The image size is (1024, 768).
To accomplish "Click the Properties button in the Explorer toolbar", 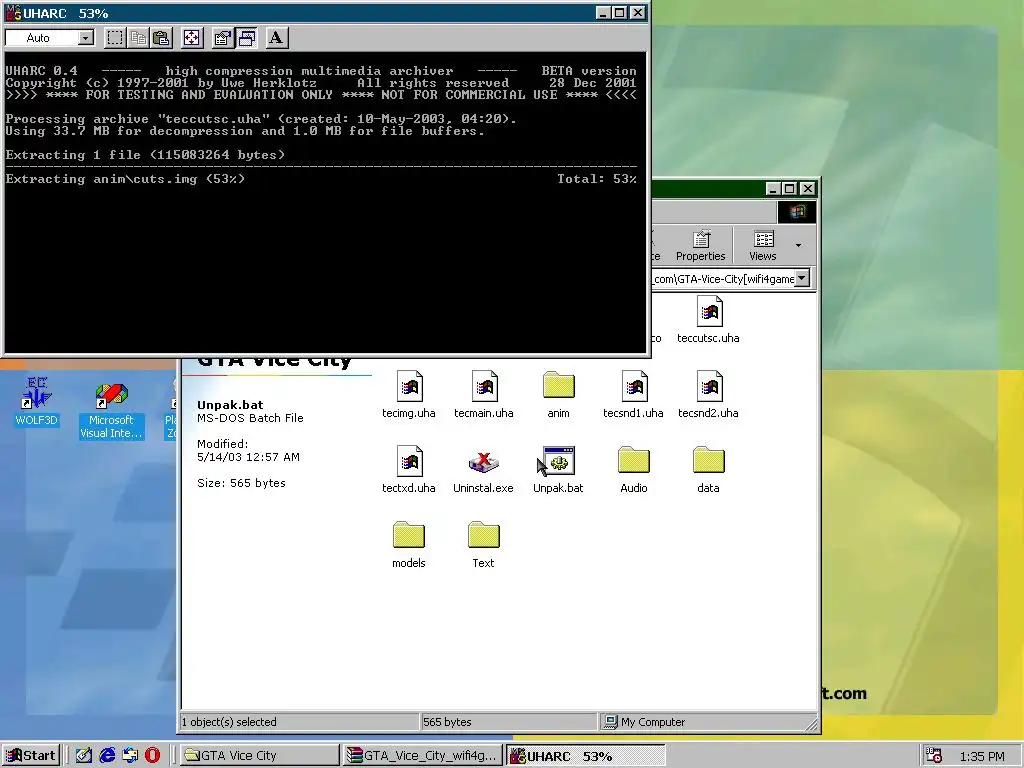I will (x=700, y=246).
